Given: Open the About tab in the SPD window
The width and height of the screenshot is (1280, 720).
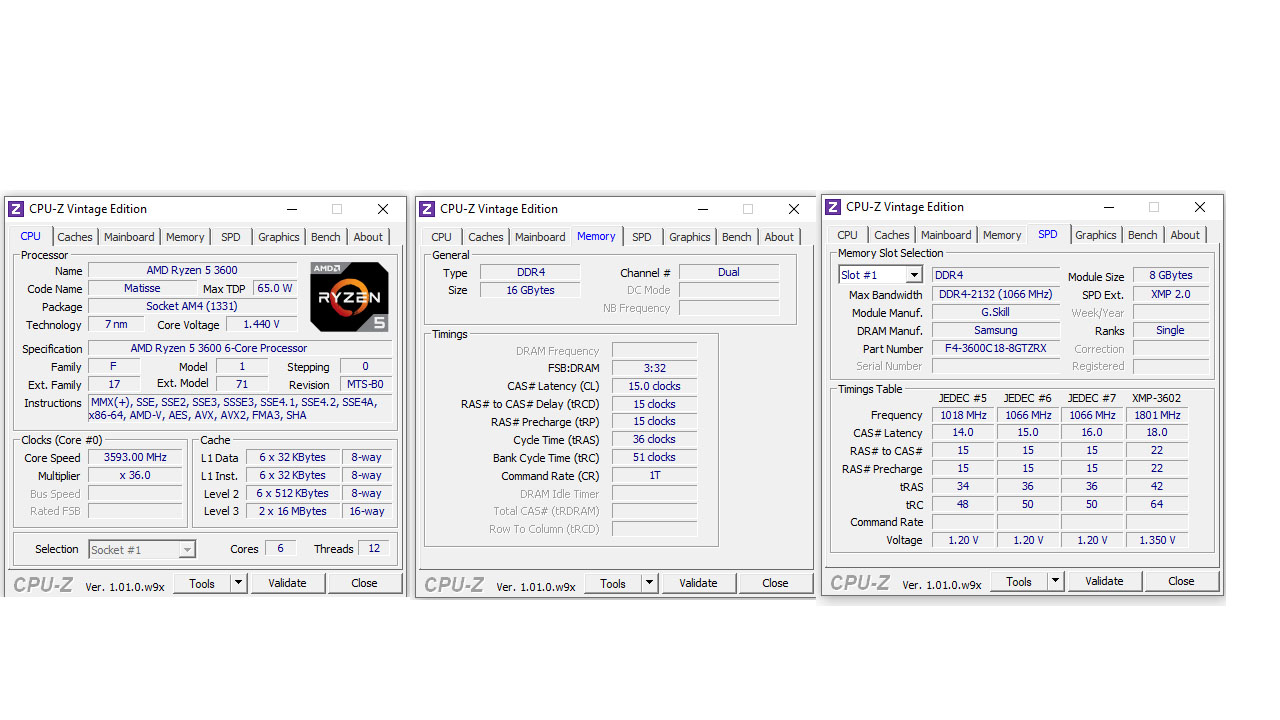Looking at the screenshot, I should point(1185,234).
